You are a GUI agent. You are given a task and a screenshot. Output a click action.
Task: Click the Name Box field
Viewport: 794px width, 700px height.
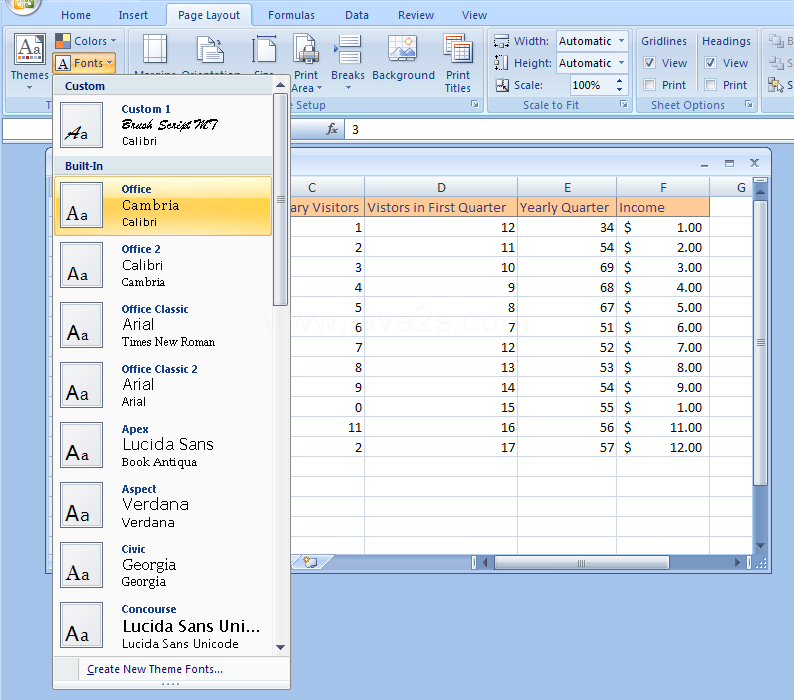pos(27,129)
